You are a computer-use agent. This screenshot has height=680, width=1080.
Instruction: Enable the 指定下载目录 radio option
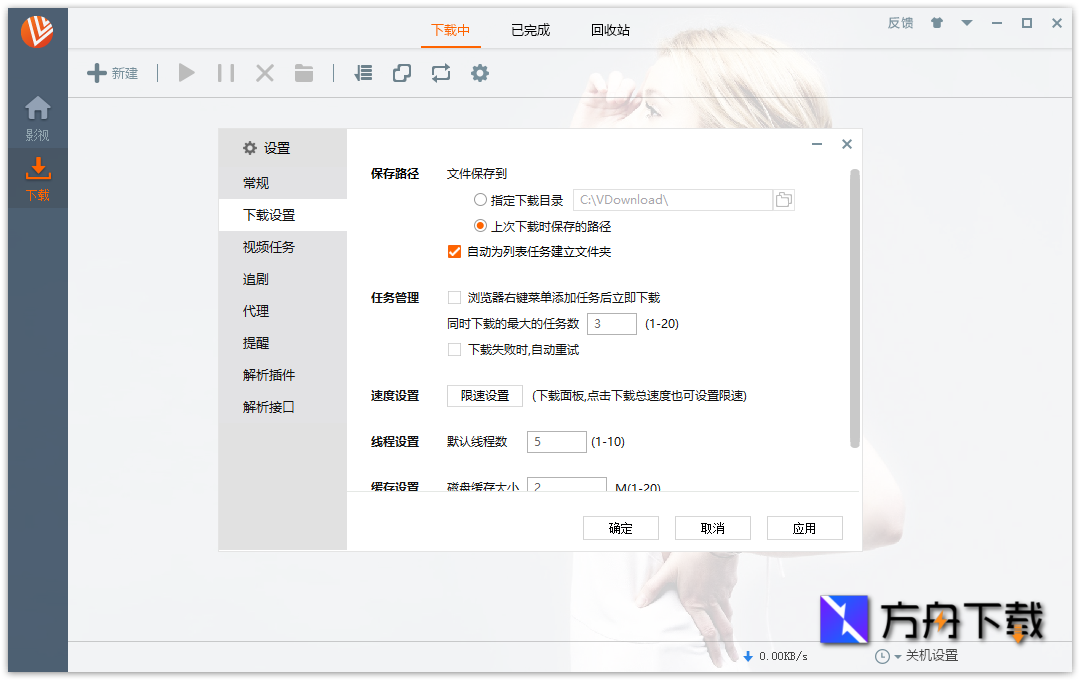pyautogui.click(x=480, y=199)
